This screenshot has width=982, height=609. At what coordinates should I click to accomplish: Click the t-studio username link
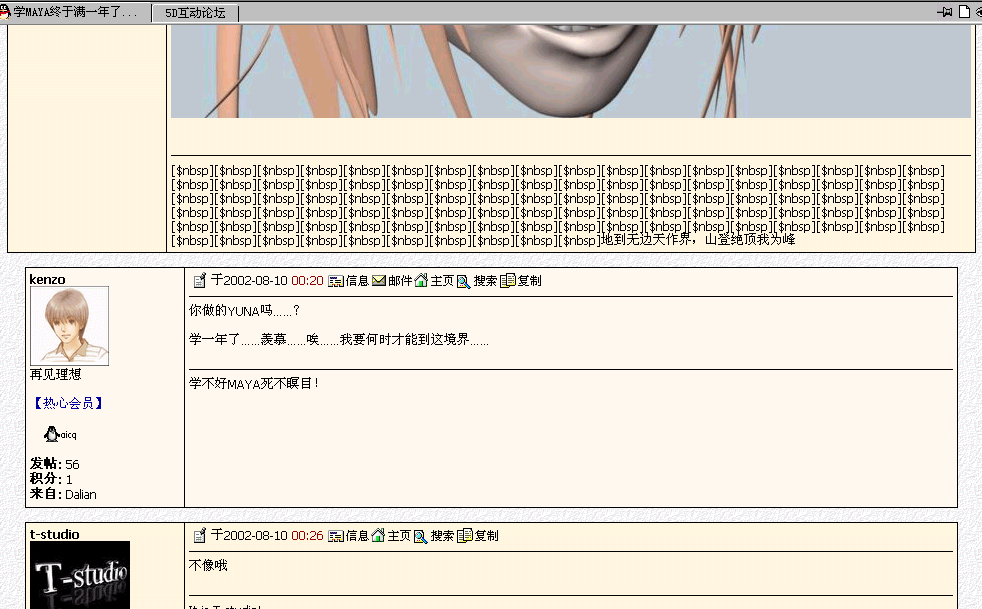pyautogui.click(x=54, y=534)
